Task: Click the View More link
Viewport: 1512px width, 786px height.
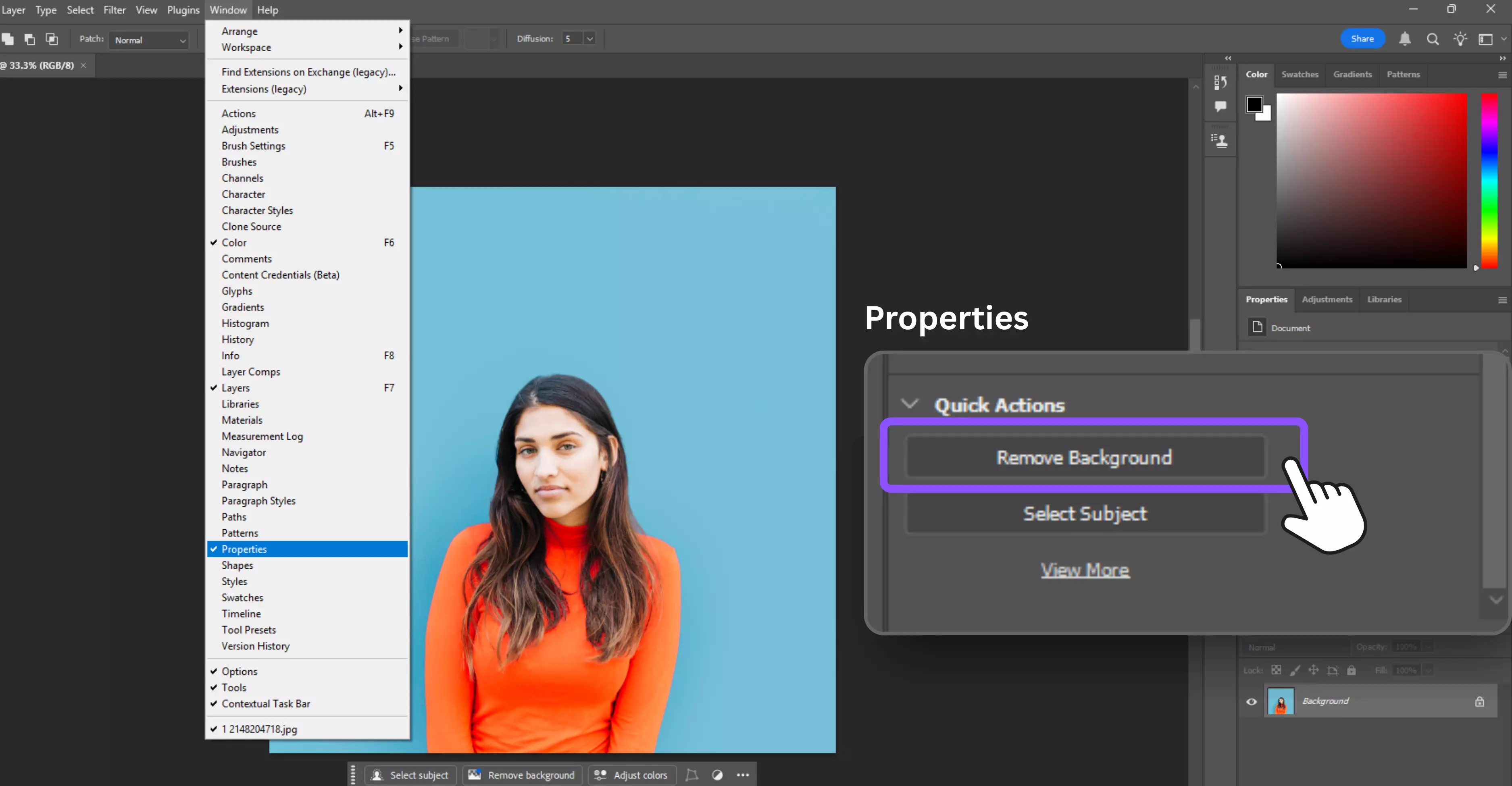Action: click(x=1084, y=570)
